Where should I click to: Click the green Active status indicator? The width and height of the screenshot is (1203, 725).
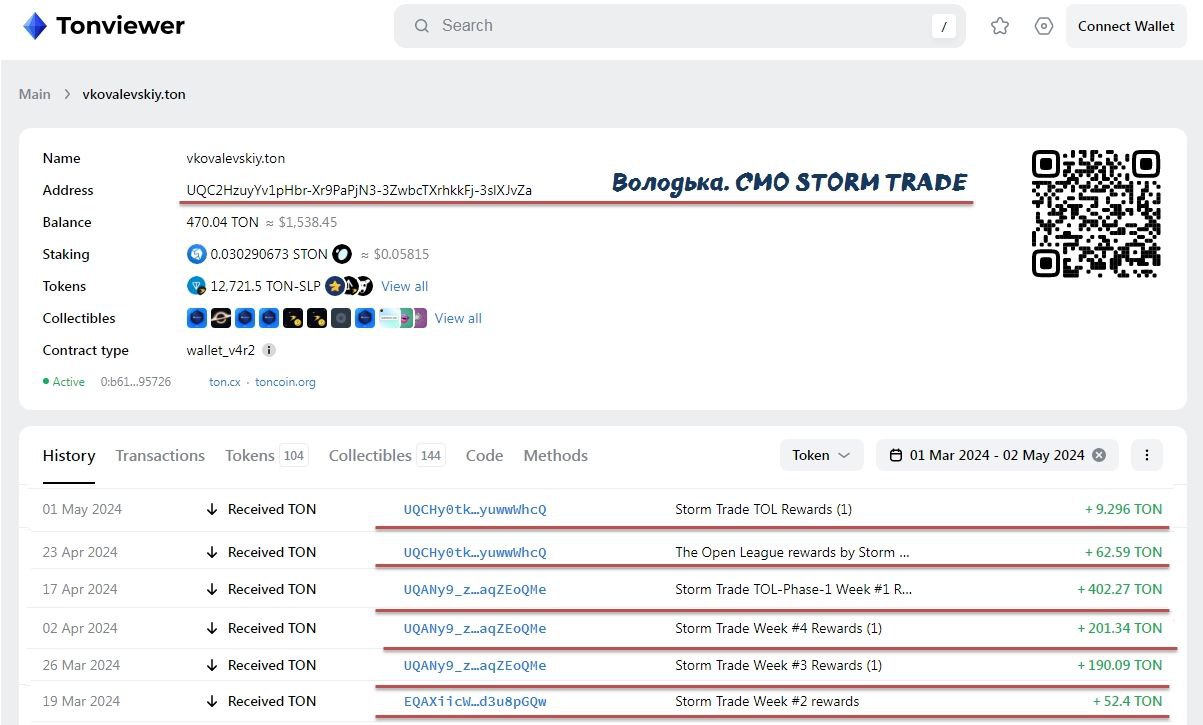64,382
